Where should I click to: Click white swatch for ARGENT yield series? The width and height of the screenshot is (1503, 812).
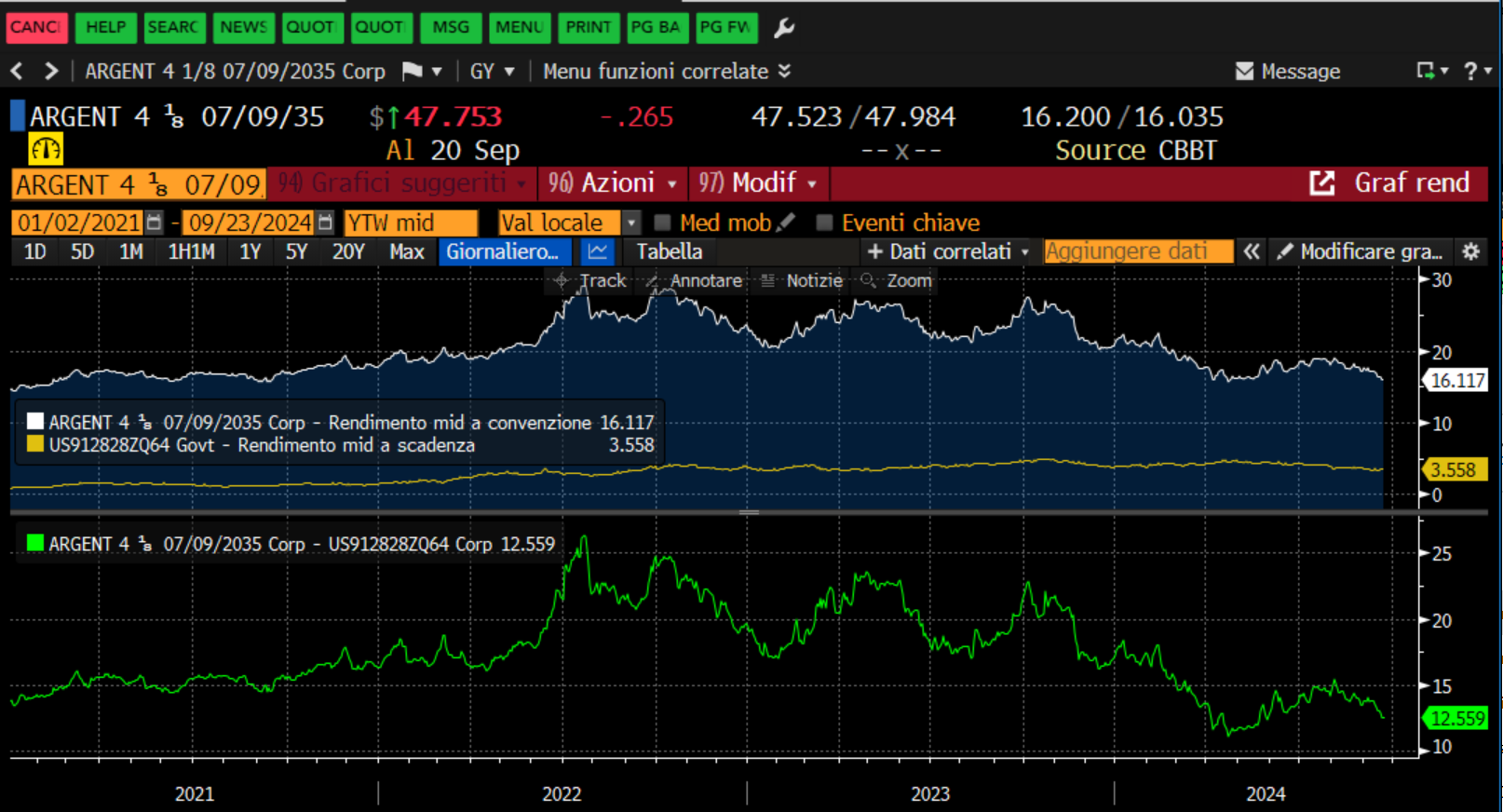(x=35, y=422)
